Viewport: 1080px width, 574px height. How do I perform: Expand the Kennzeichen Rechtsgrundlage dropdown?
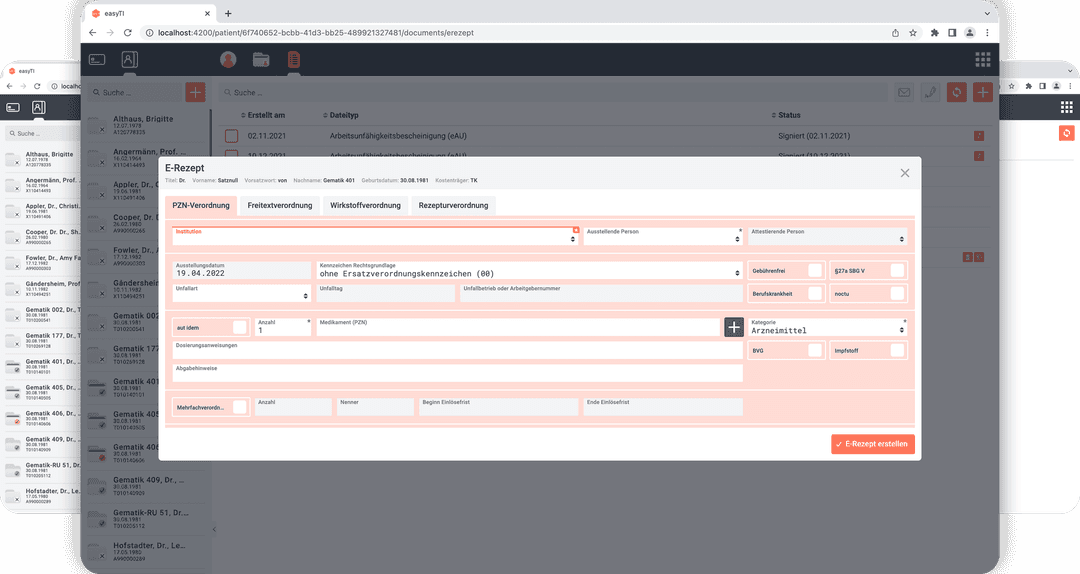pos(528,272)
